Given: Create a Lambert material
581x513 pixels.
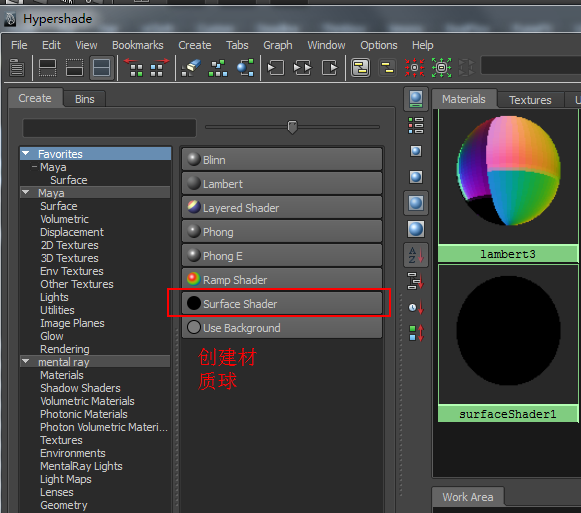Looking at the screenshot, I should 282,183.
